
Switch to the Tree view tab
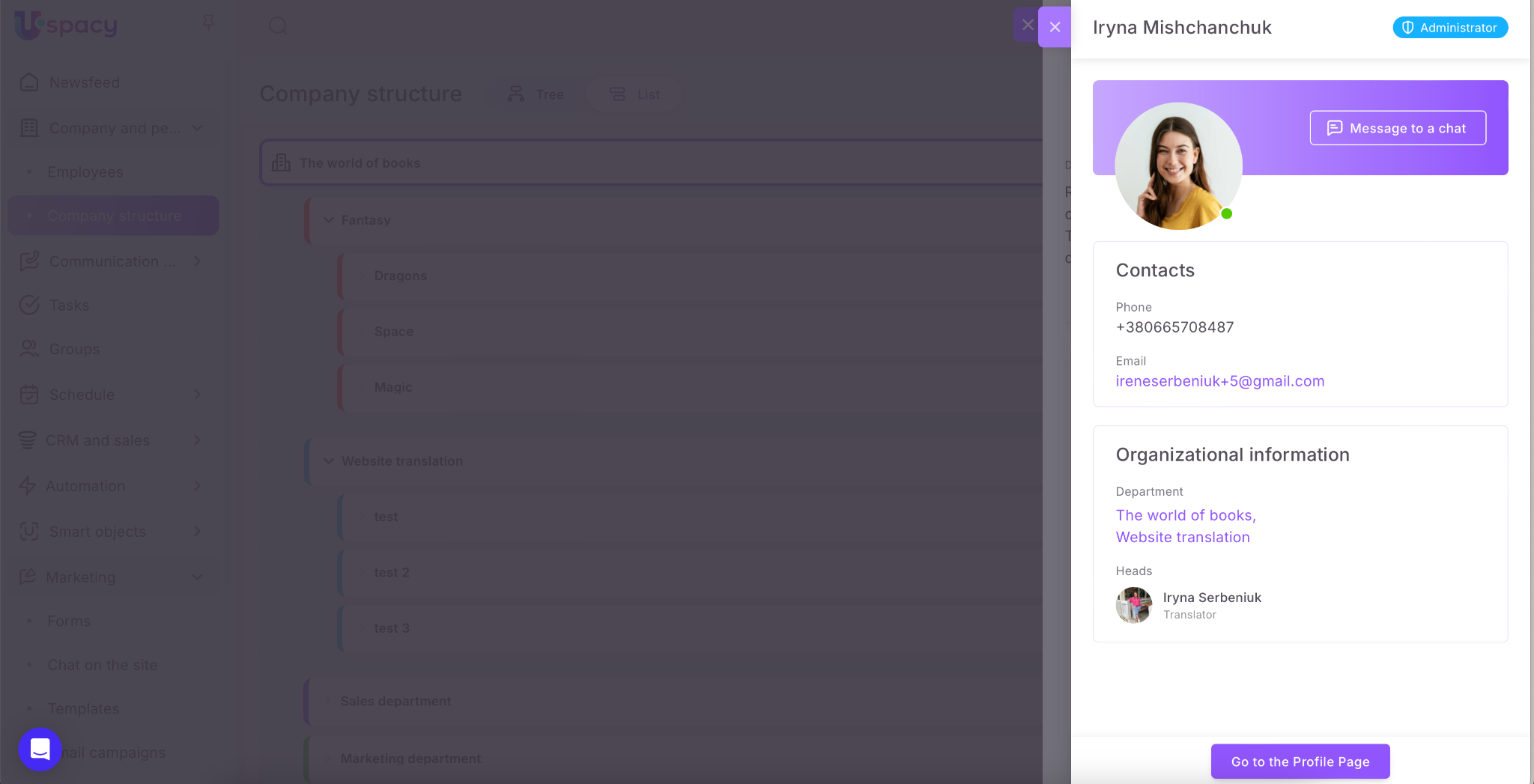(x=536, y=94)
